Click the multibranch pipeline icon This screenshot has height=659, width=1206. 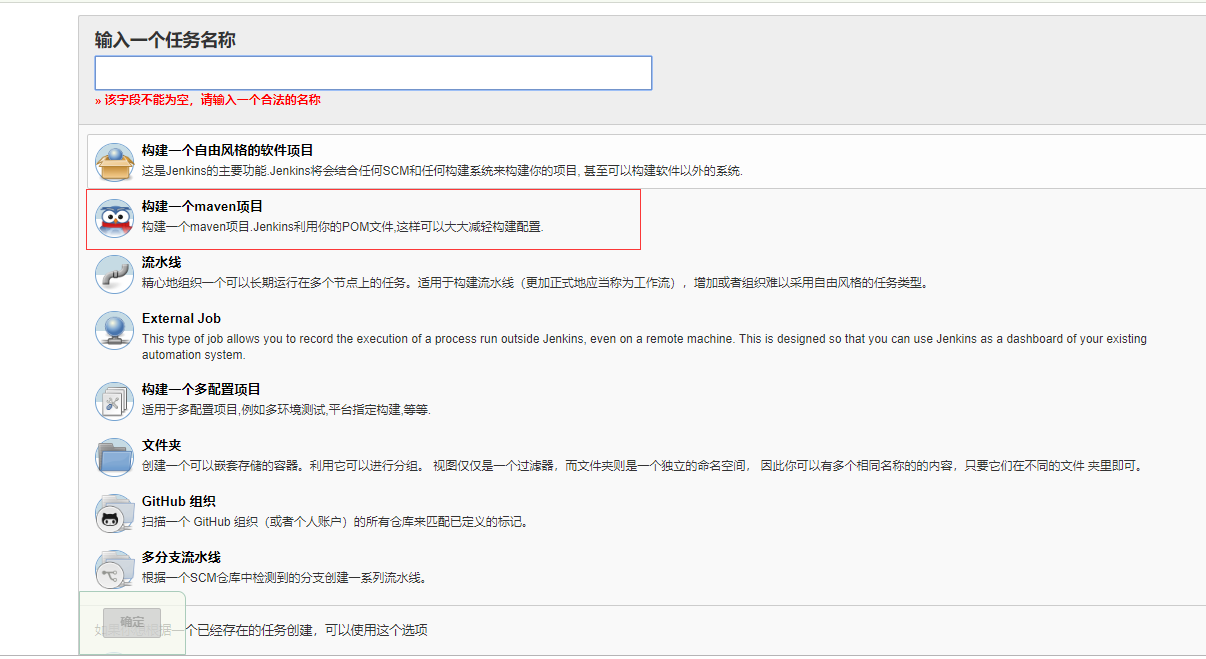point(114,569)
